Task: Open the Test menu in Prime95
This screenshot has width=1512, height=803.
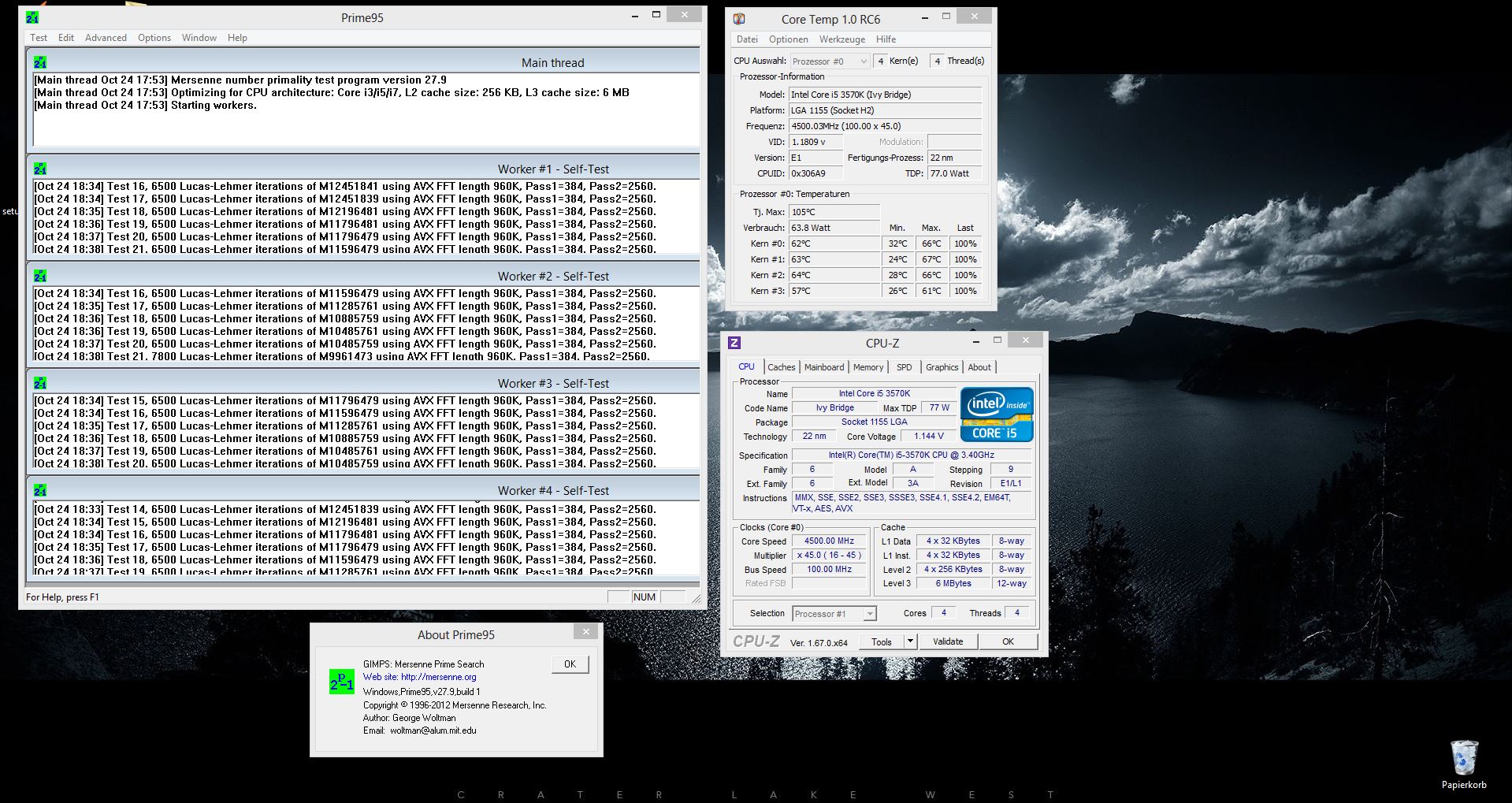Action: pyautogui.click(x=39, y=38)
